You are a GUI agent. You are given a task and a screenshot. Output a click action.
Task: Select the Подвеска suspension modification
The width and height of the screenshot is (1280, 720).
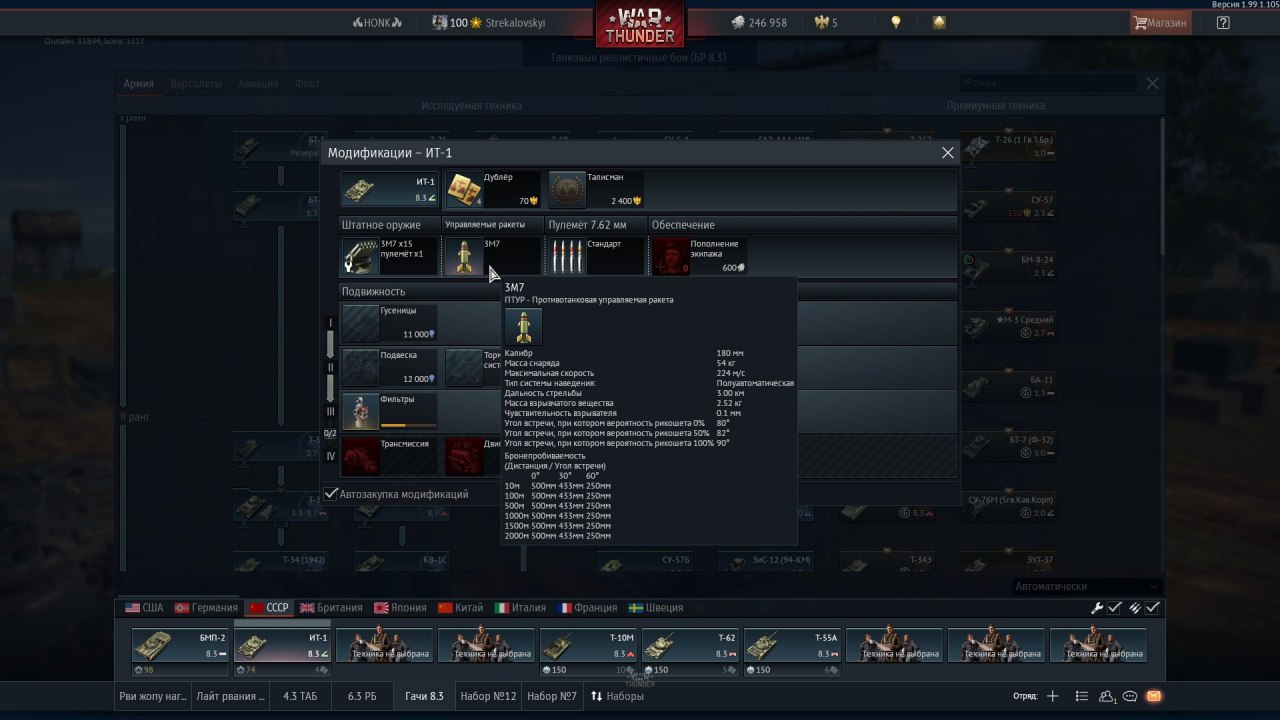[x=389, y=367]
